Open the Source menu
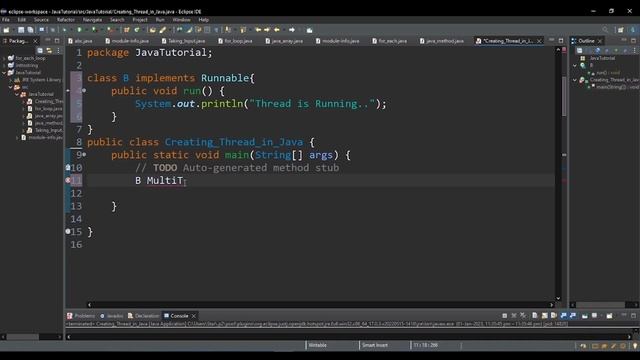This screenshot has height=360, width=640. click(41, 20)
